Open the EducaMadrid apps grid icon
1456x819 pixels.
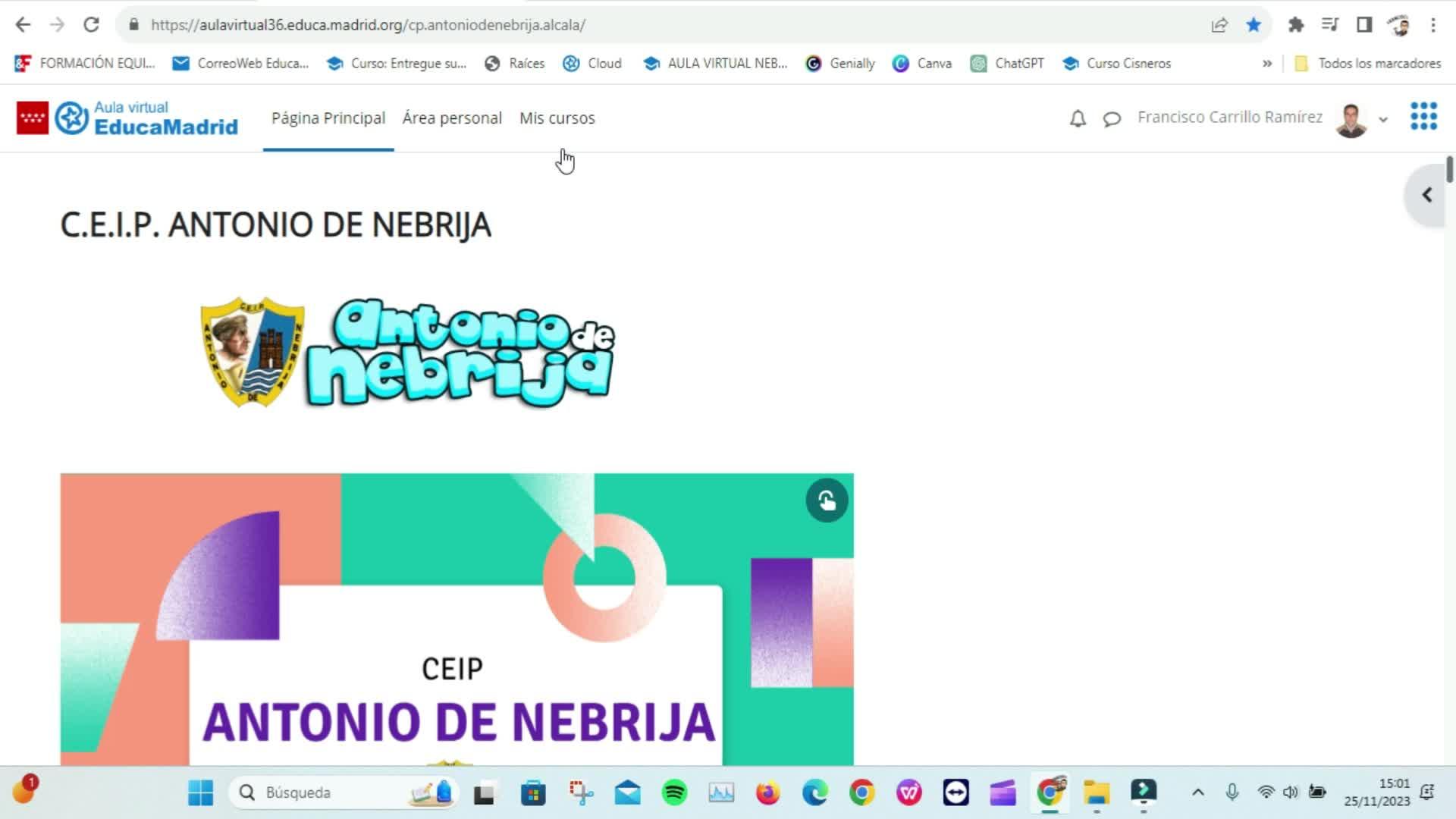click(1423, 117)
